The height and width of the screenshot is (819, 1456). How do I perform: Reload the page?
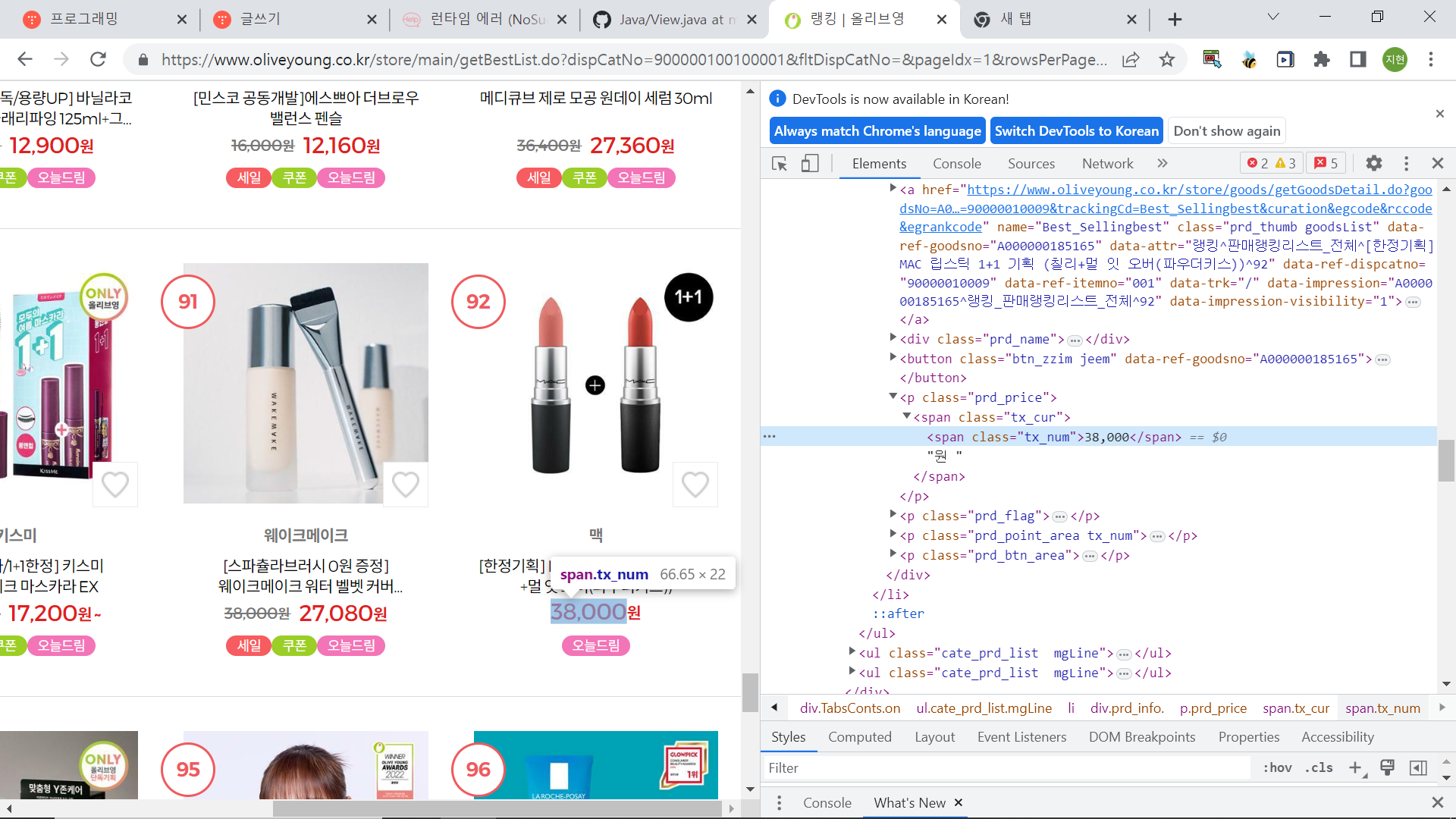point(98,59)
